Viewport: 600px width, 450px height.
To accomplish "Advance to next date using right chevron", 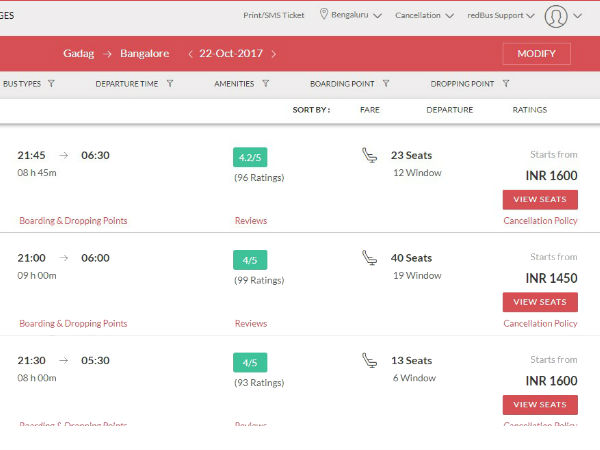I will click(274, 54).
